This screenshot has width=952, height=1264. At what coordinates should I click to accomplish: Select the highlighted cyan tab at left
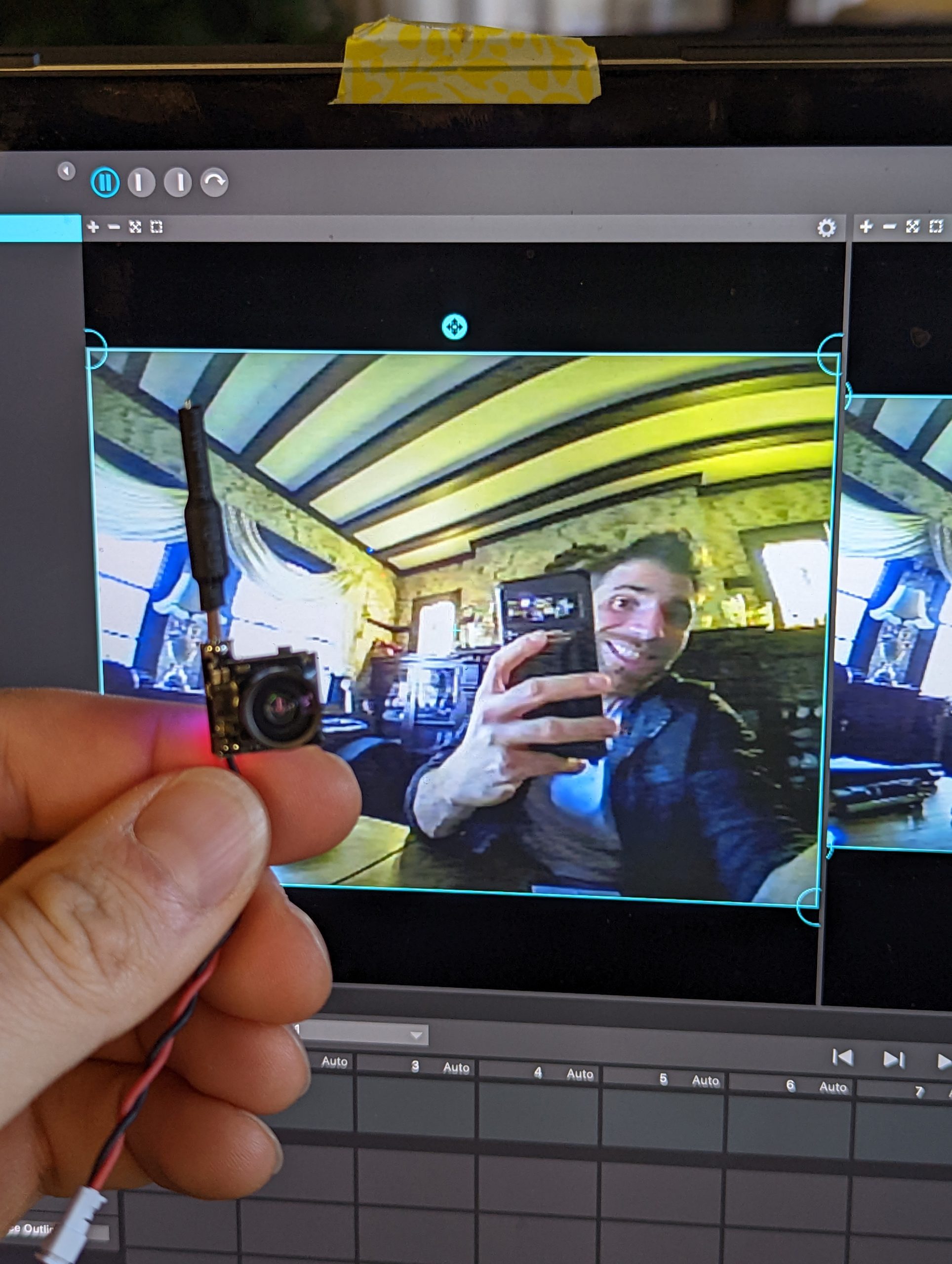(40, 228)
